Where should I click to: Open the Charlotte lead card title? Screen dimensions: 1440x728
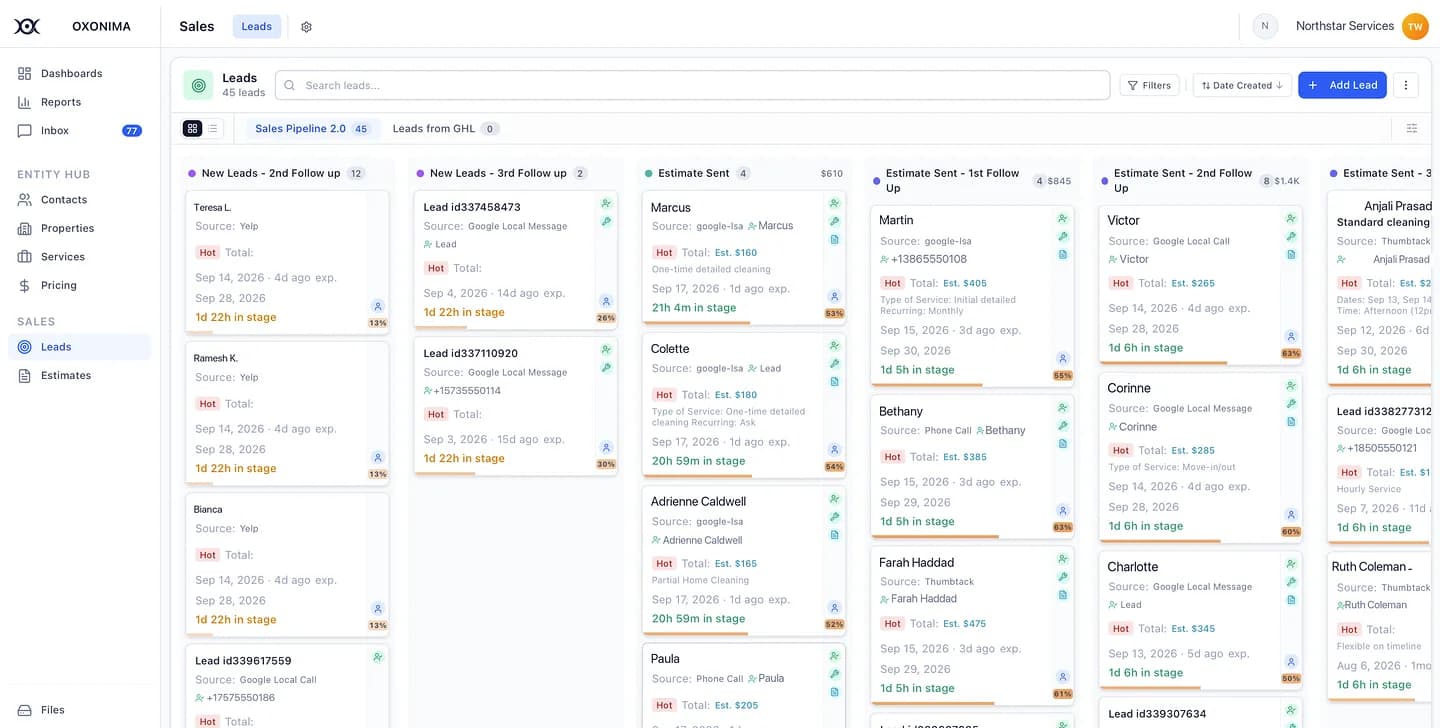point(1133,567)
